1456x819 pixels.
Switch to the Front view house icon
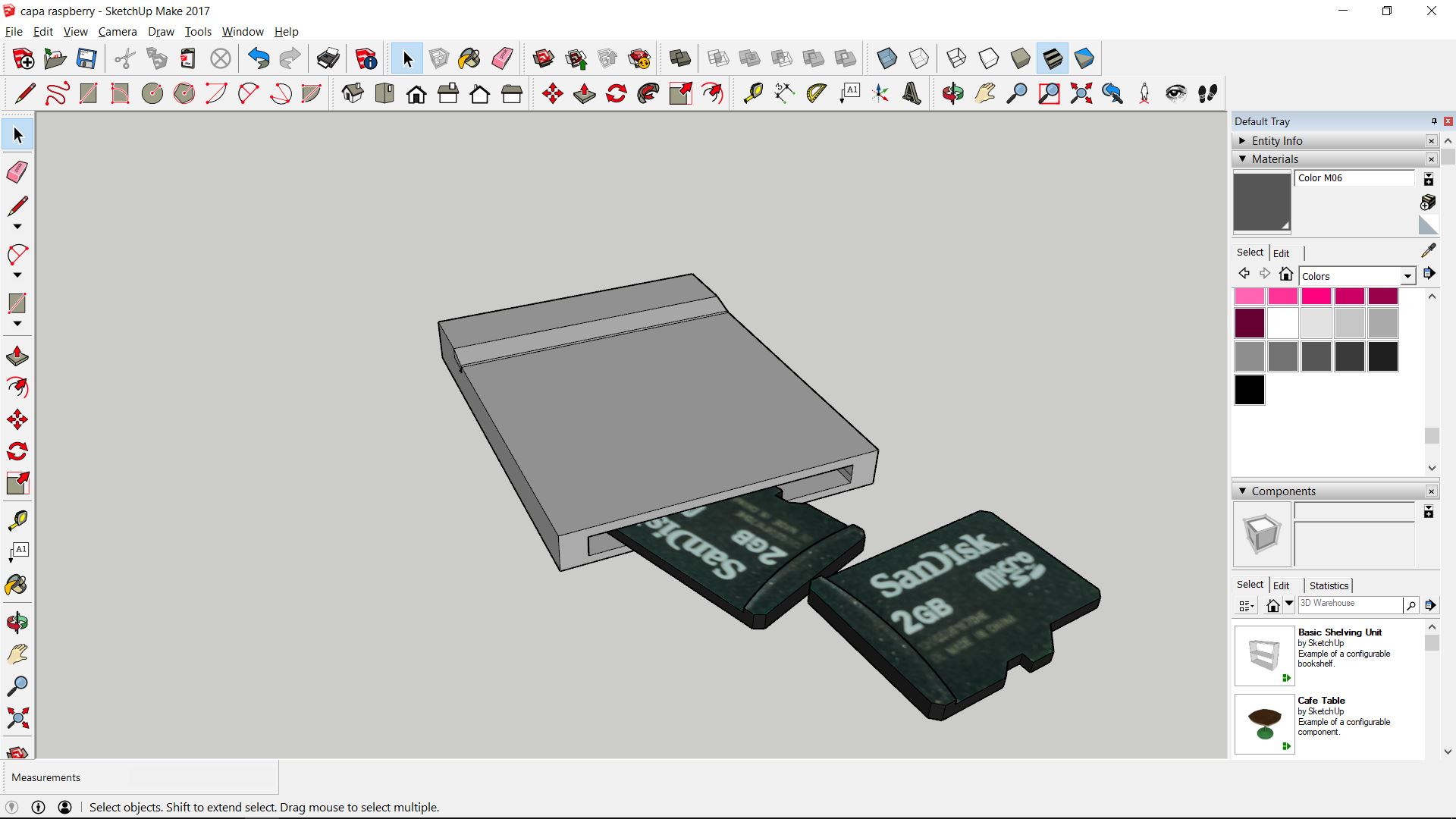[416, 93]
